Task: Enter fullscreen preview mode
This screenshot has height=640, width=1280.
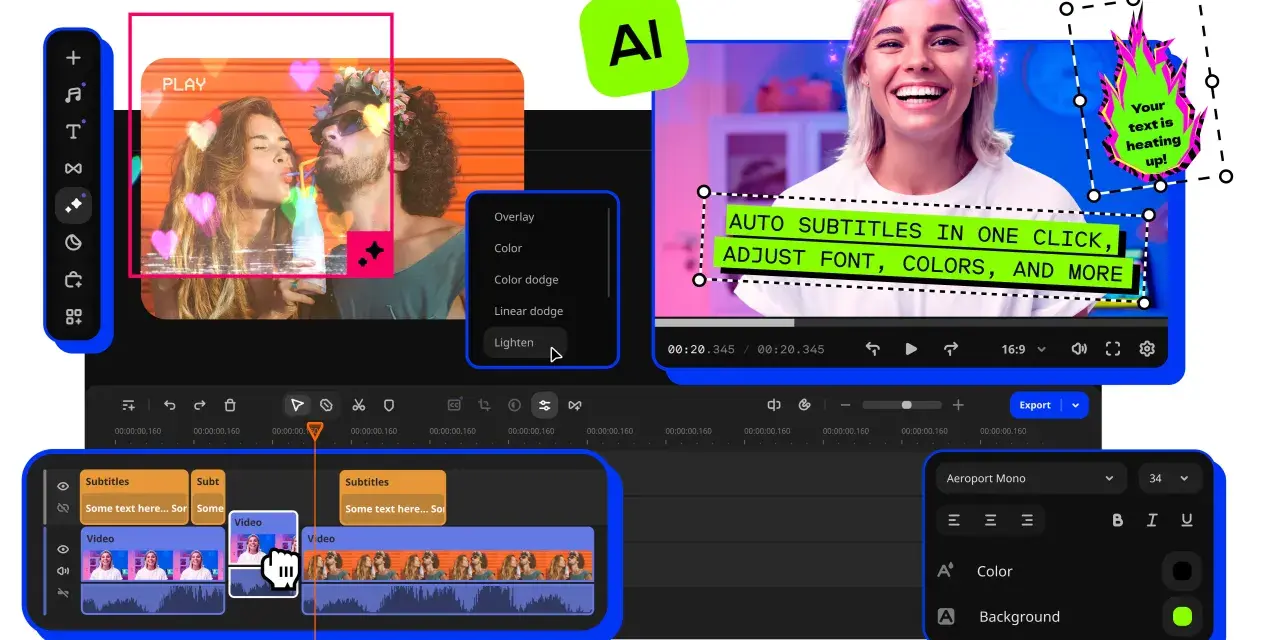Action: coord(1113,349)
